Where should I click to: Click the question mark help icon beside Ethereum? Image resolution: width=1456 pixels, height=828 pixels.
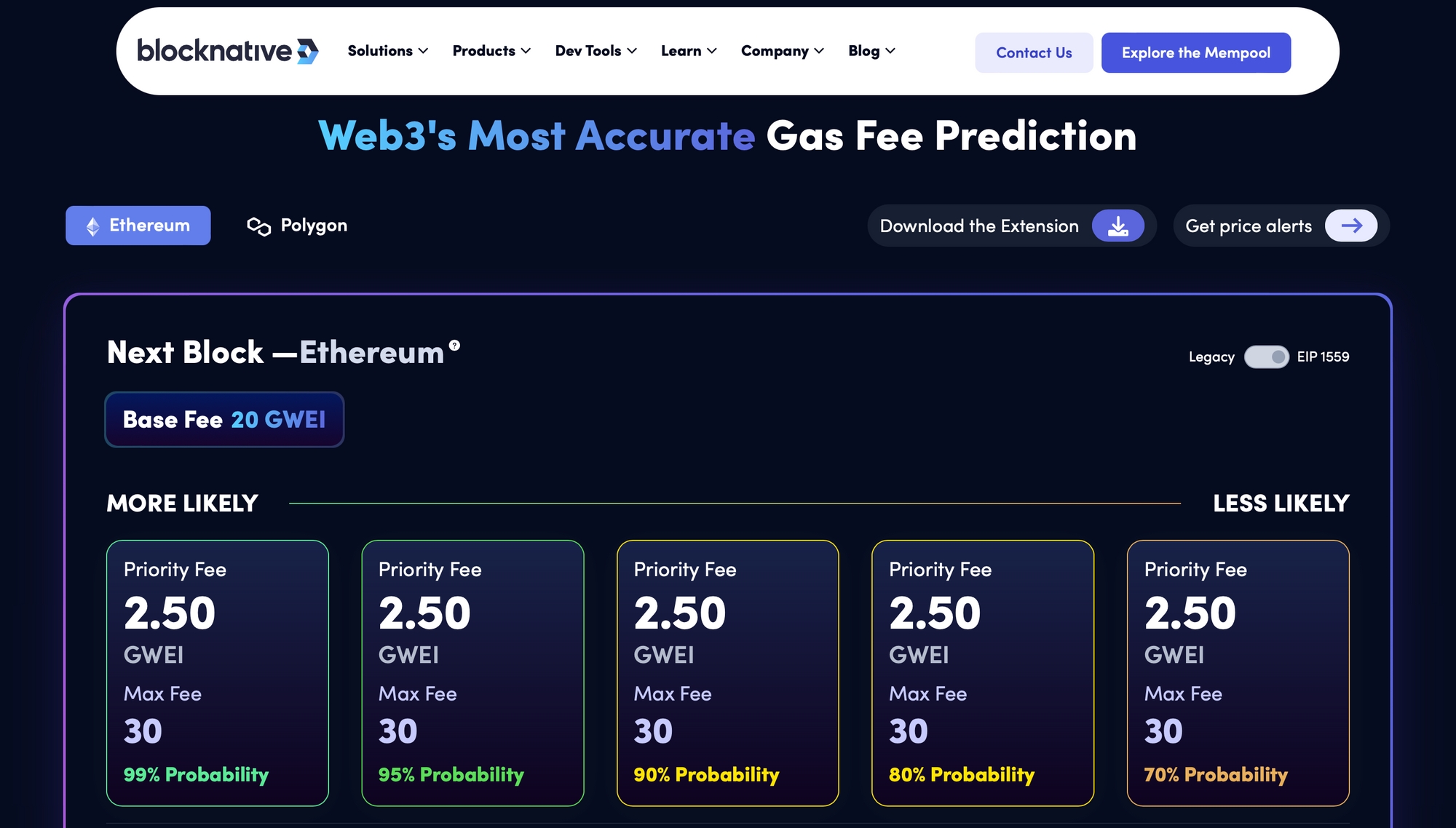[x=454, y=346]
